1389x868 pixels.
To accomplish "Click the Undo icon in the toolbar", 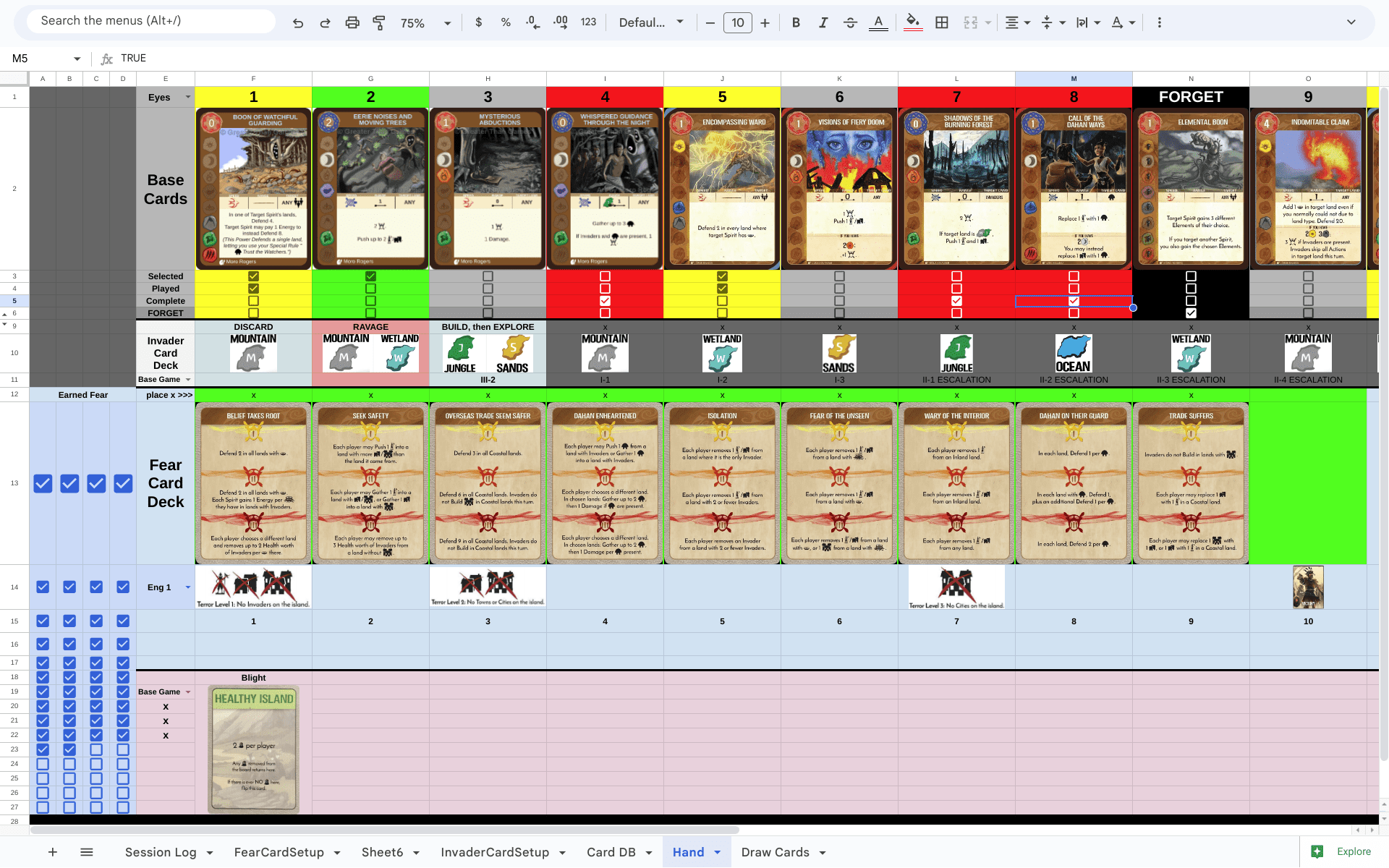I will coord(298,22).
